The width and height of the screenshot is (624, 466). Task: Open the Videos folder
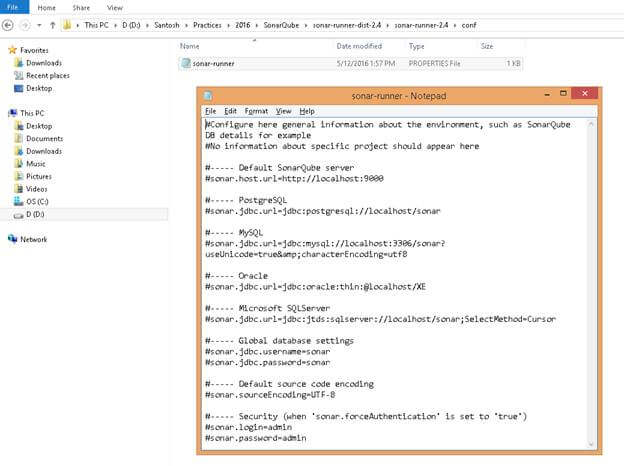37,189
